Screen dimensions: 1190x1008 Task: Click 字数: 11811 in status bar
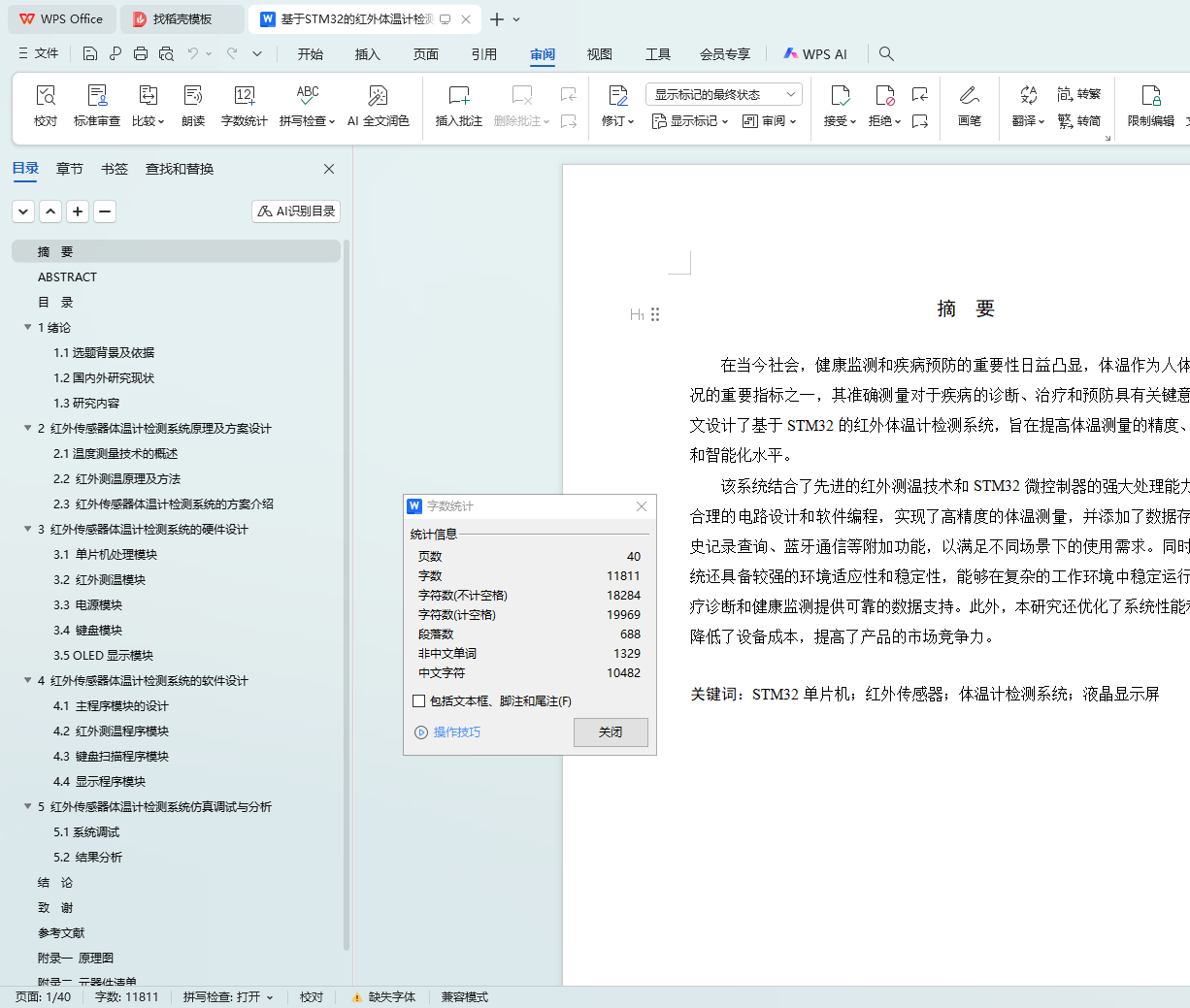tap(126, 996)
